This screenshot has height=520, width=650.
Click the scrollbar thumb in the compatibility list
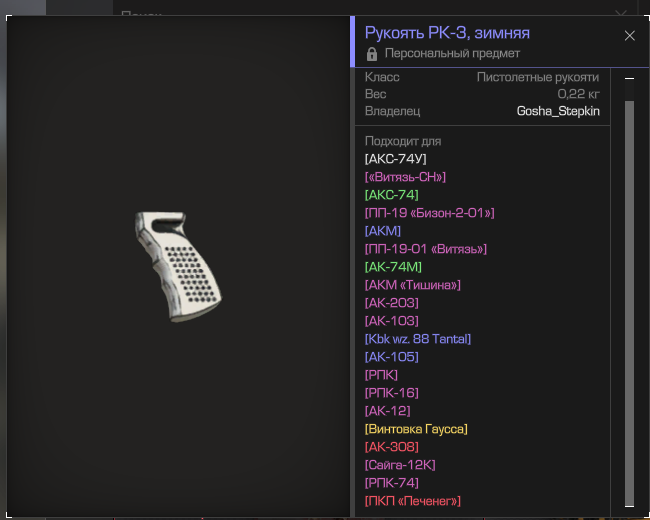click(x=629, y=301)
